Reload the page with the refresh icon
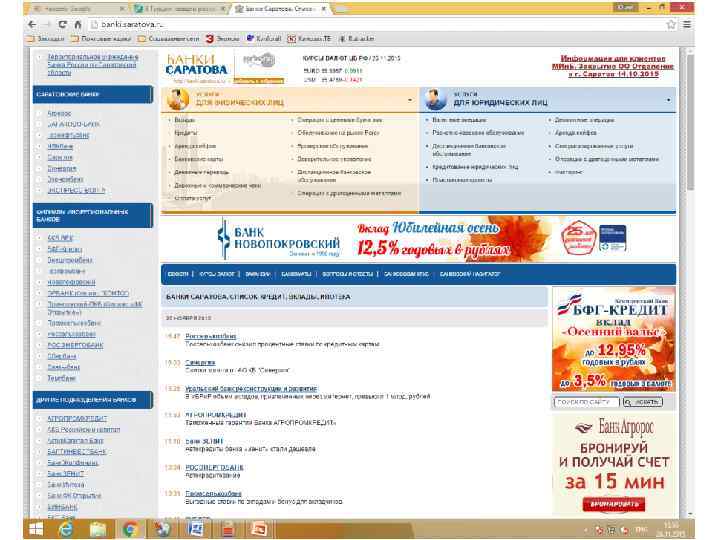720x540 pixels. [x=62, y=24]
